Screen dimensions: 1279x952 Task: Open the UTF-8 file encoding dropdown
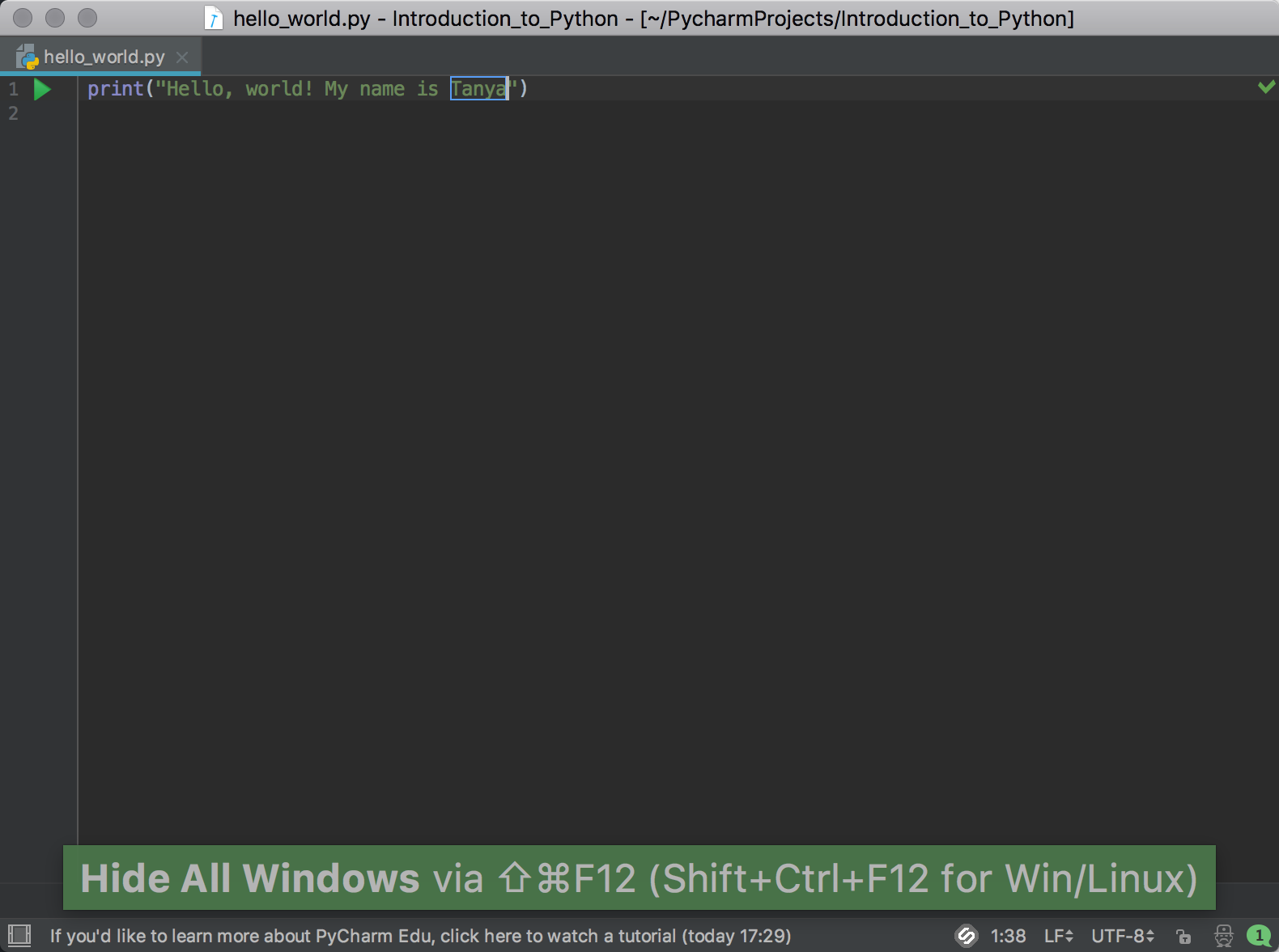pos(1122,936)
